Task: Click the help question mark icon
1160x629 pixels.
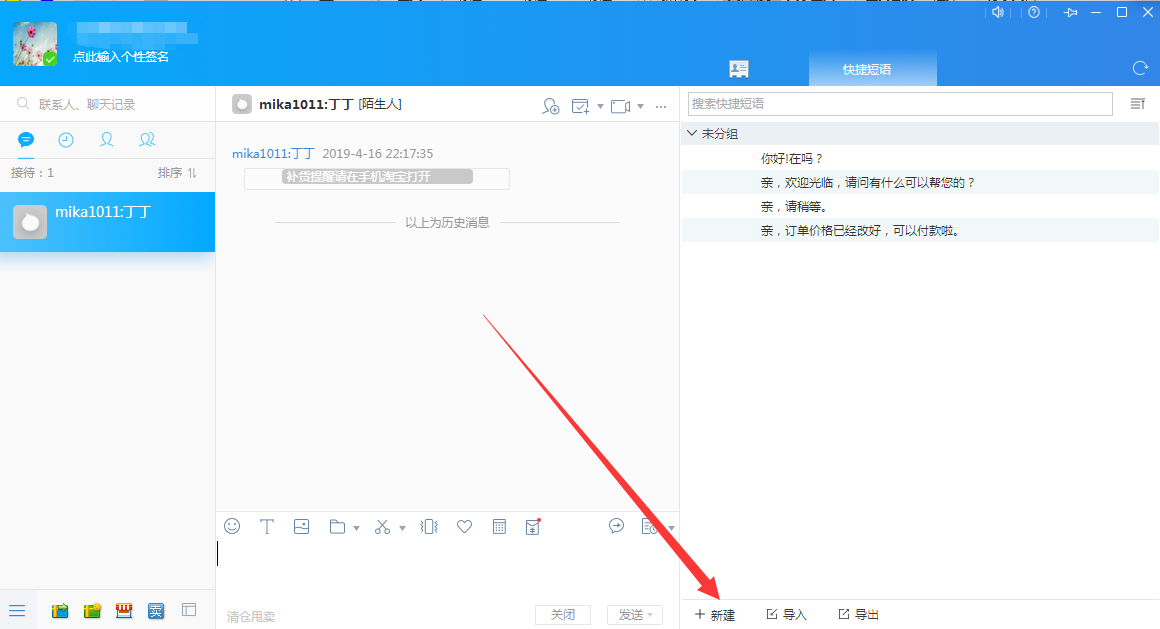Action: click(1034, 13)
